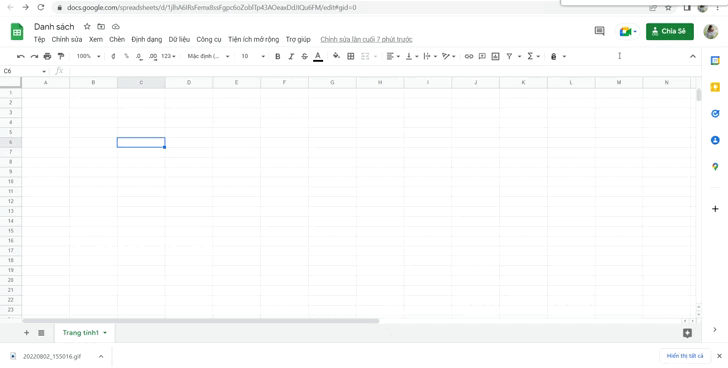Open the Định dạng menu
Viewport: 728px width, 368px height.
coord(147,39)
